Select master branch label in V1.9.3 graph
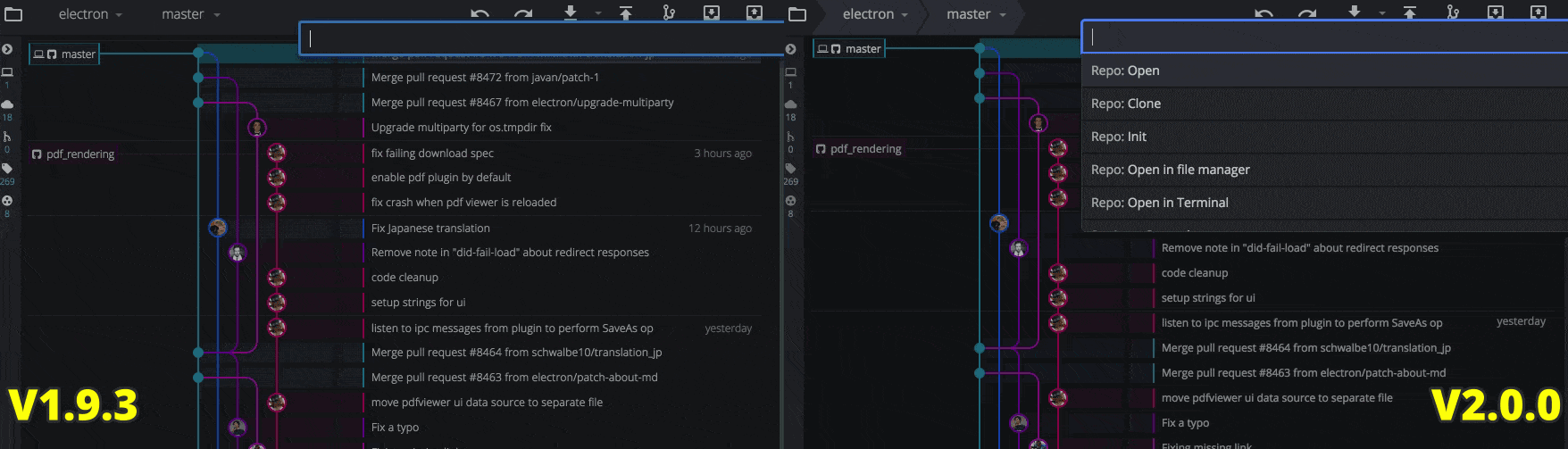Viewport: 1568px width, 449px height. tap(64, 54)
